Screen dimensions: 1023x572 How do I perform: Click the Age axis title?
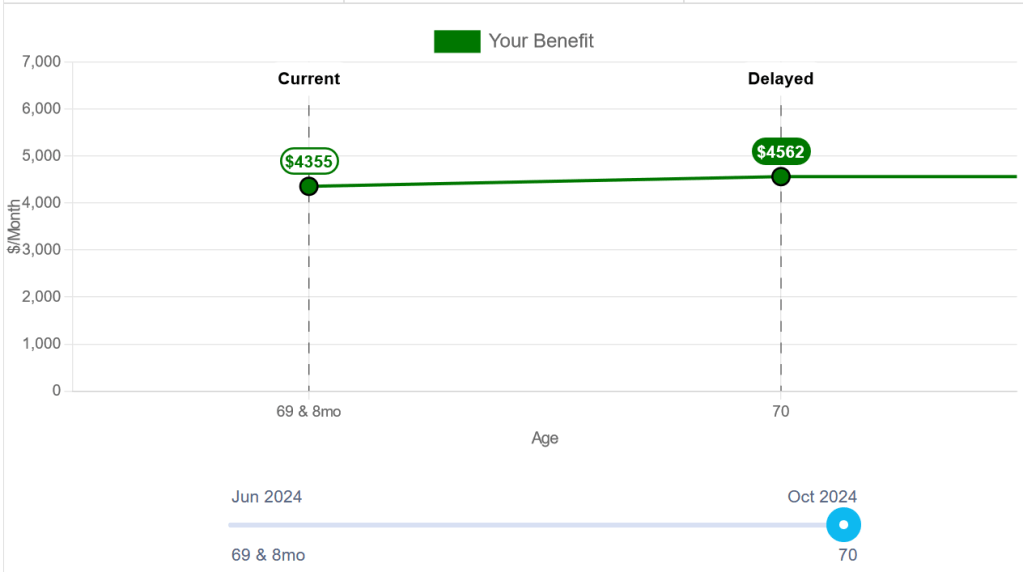pyautogui.click(x=545, y=438)
